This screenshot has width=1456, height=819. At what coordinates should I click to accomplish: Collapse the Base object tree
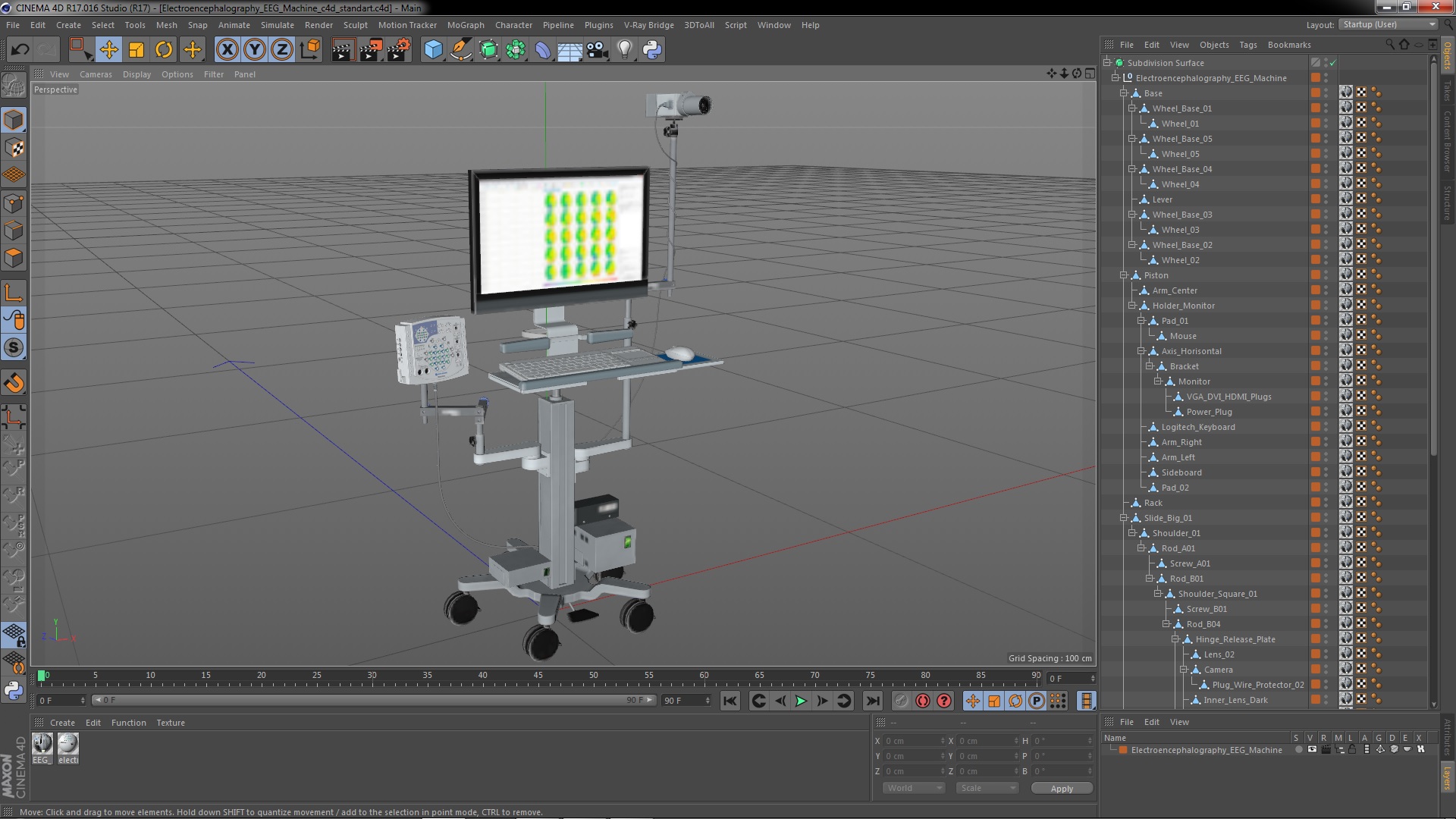[1124, 93]
